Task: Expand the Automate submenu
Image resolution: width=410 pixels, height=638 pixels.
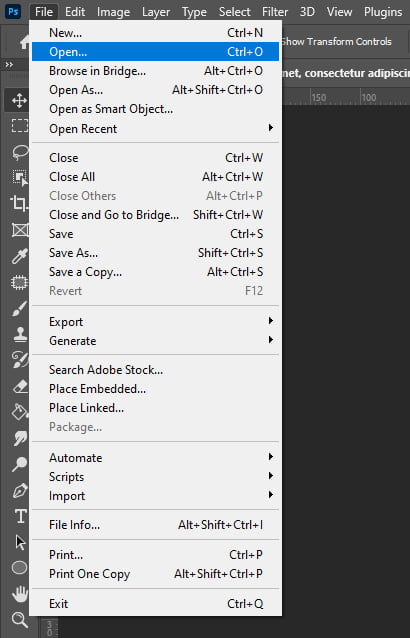Action: pyautogui.click(x=155, y=458)
